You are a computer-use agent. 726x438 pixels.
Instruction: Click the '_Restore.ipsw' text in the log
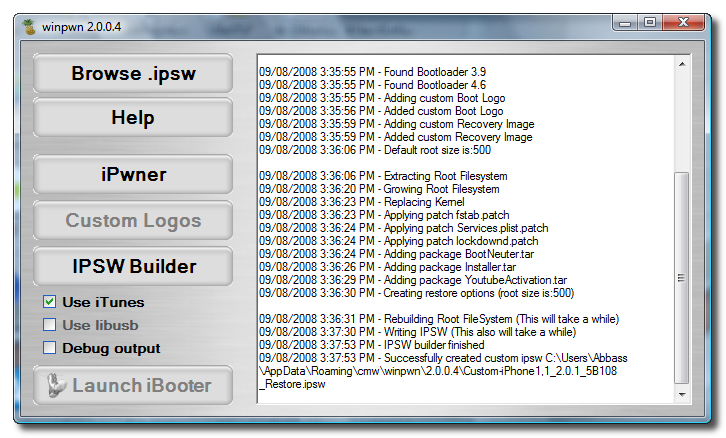click(292, 384)
